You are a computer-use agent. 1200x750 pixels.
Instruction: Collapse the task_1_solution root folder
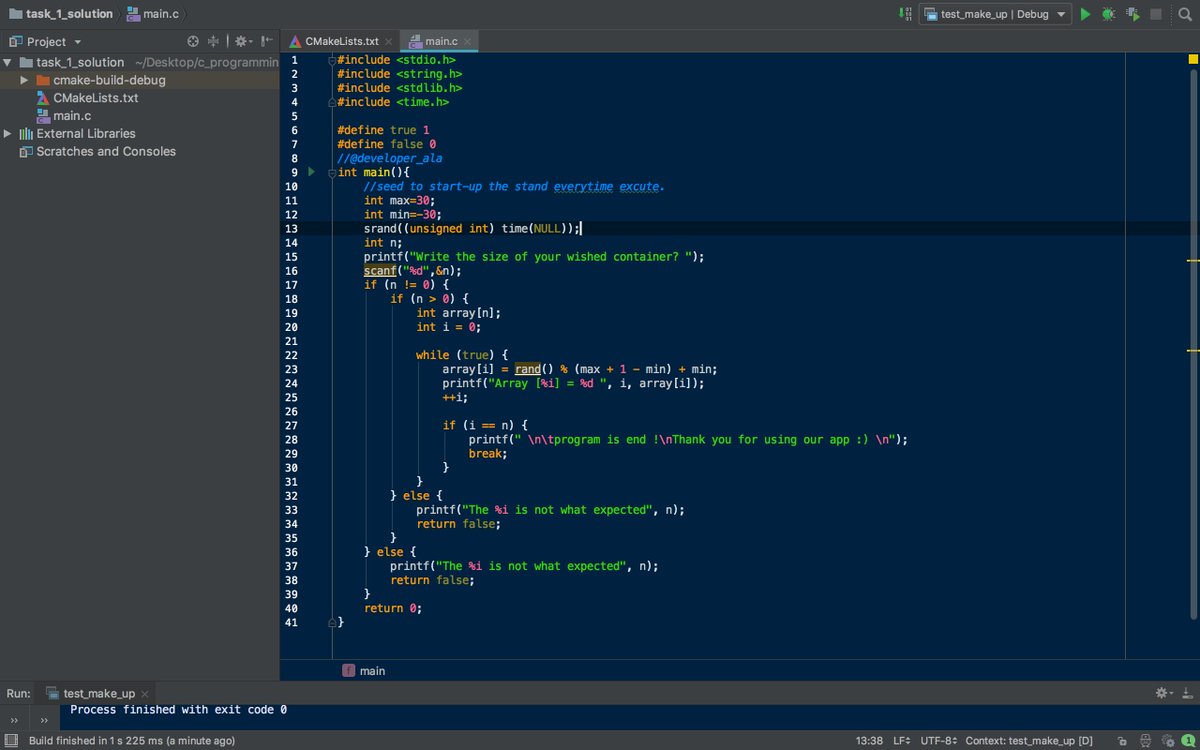[x=9, y=62]
